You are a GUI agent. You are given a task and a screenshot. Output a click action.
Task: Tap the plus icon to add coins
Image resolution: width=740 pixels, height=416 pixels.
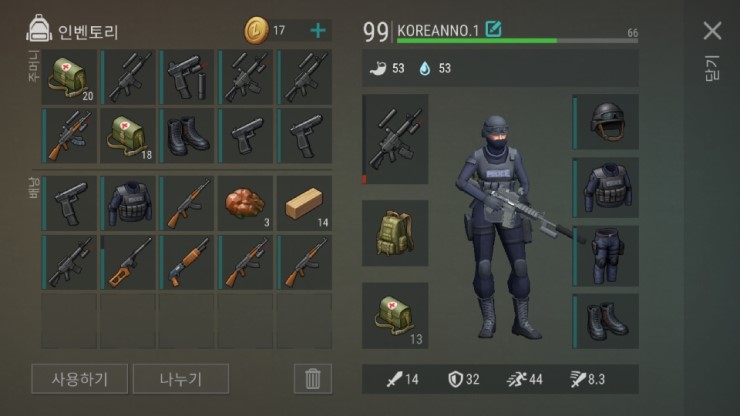pyautogui.click(x=318, y=31)
